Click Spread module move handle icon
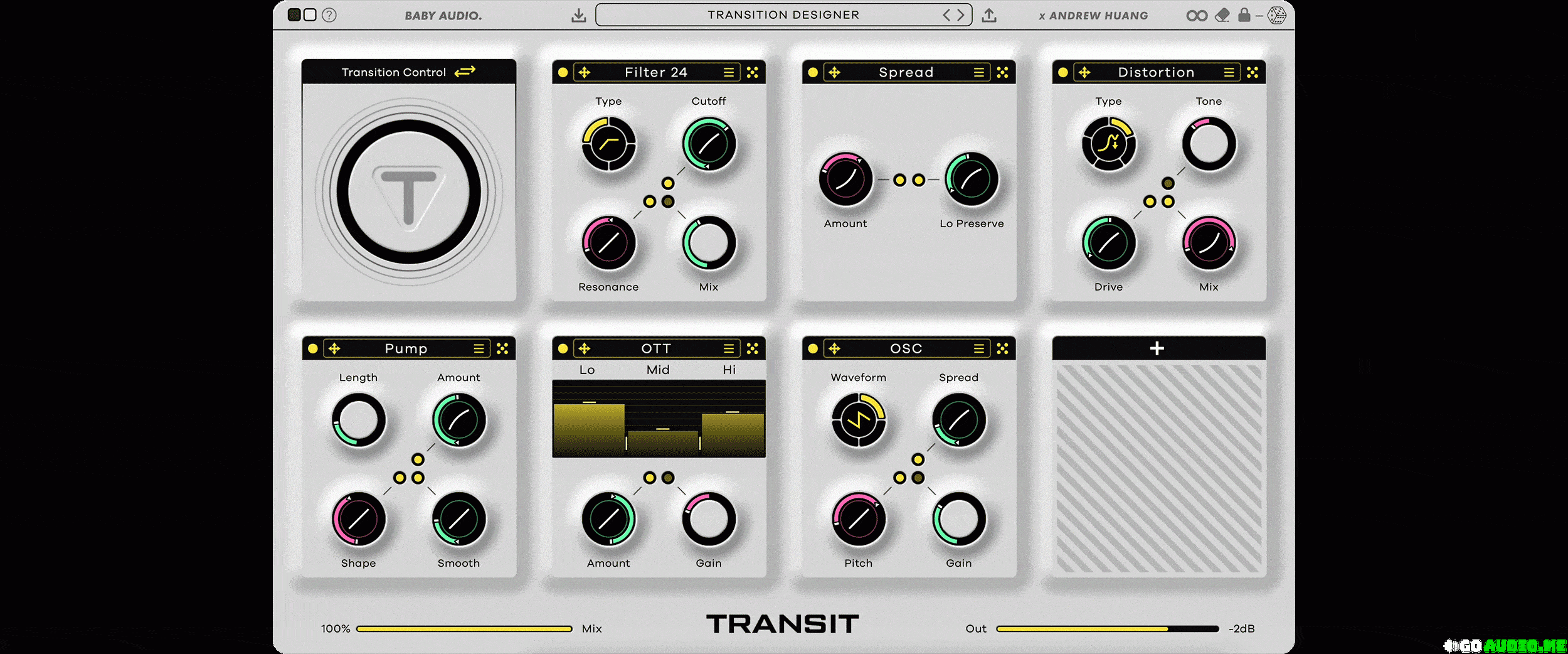The width and height of the screenshot is (1568, 654). [x=835, y=72]
